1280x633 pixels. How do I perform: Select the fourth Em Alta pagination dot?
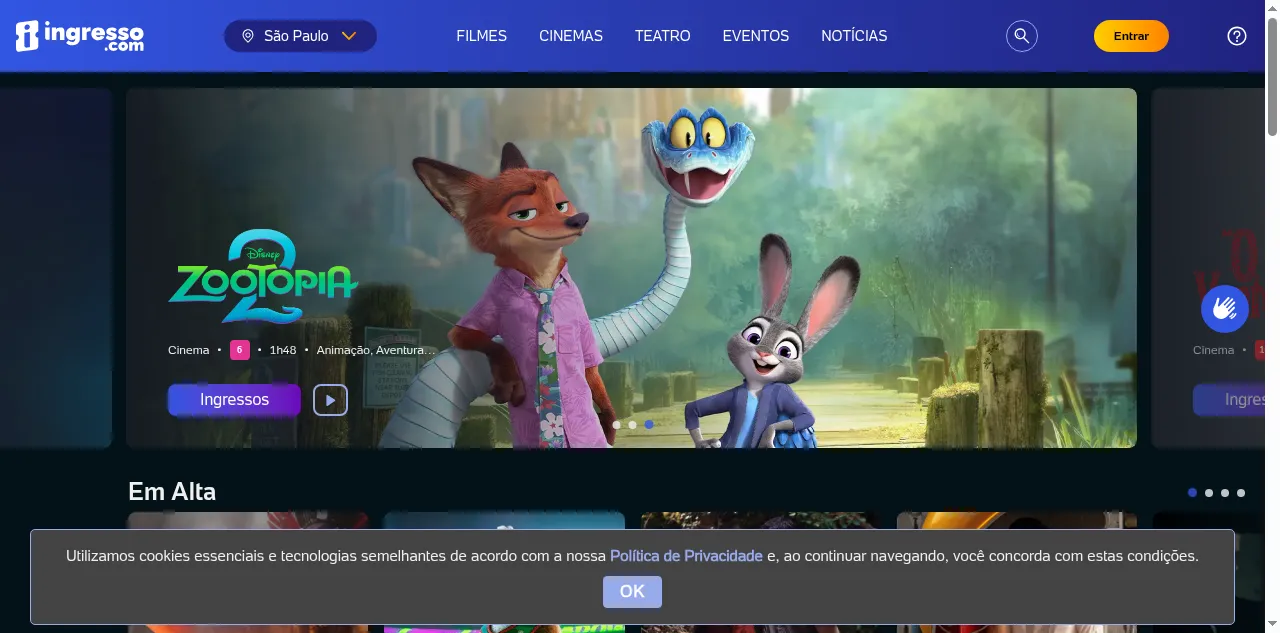pyautogui.click(x=1241, y=493)
